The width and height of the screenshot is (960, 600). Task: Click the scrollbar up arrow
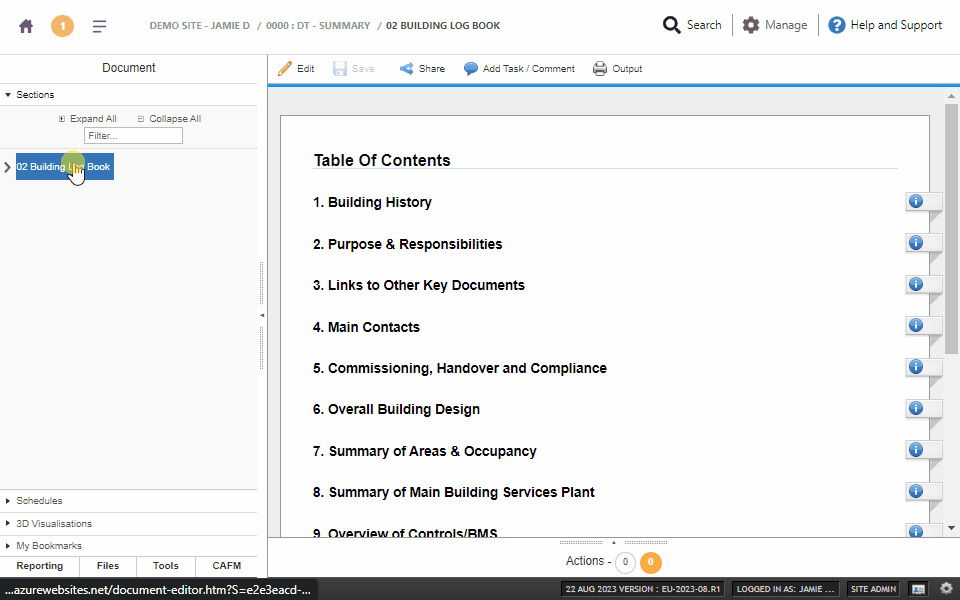[x=951, y=96]
